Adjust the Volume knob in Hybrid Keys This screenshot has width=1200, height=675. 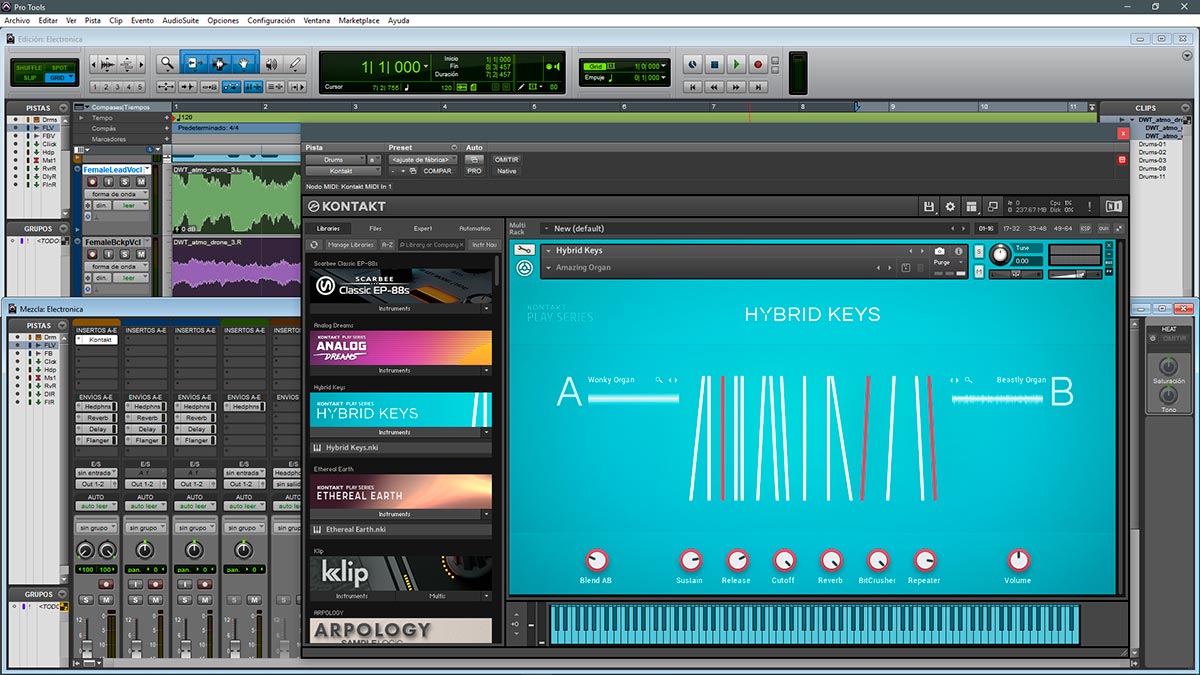click(1018, 561)
